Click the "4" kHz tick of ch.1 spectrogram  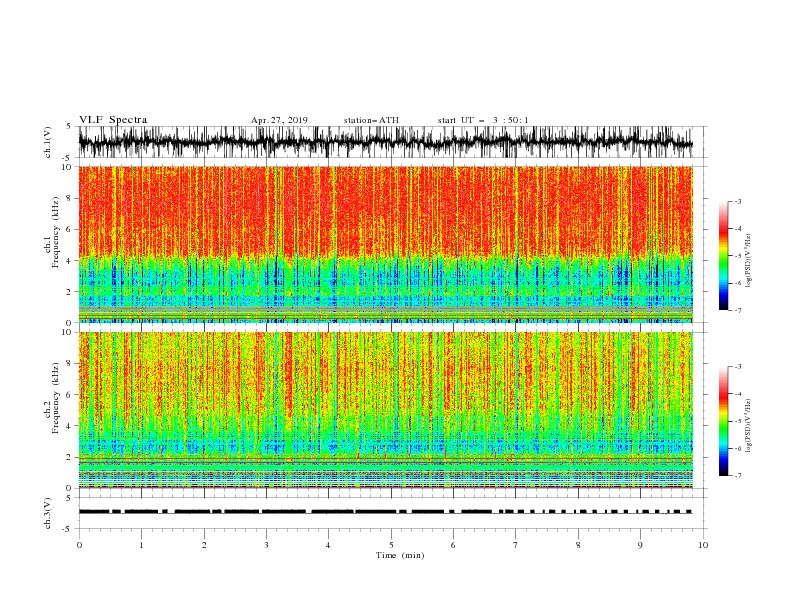pos(70,261)
